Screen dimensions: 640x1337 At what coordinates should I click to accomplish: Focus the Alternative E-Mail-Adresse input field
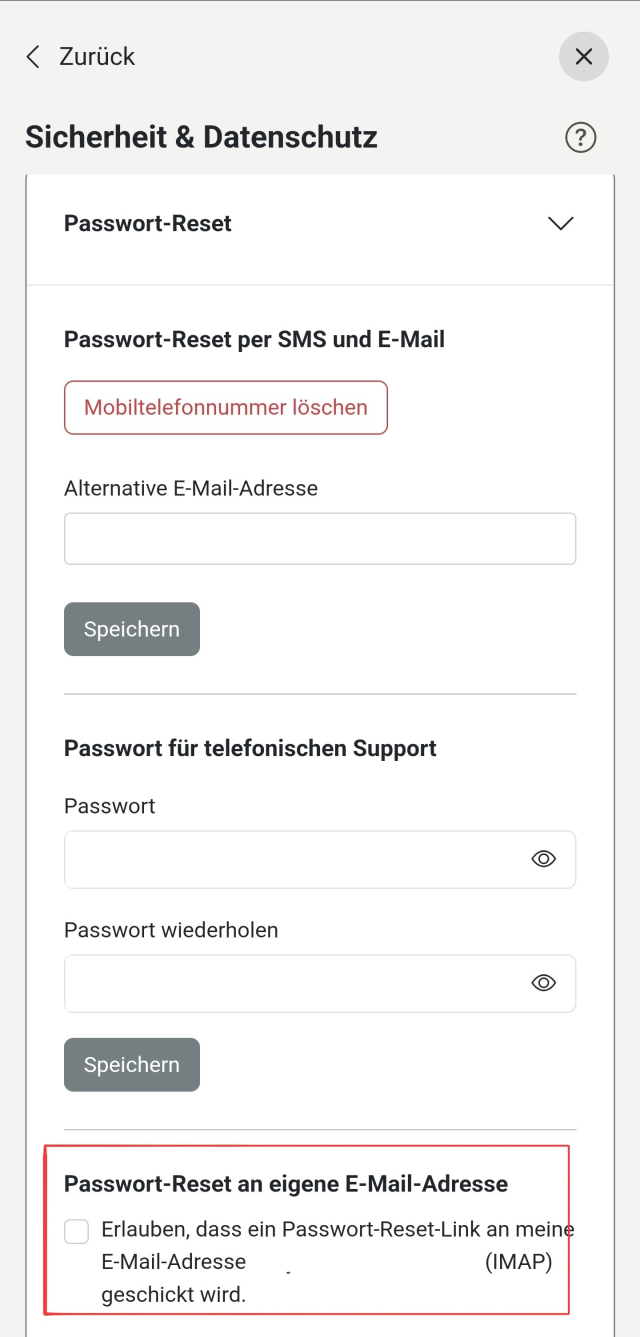tap(320, 539)
